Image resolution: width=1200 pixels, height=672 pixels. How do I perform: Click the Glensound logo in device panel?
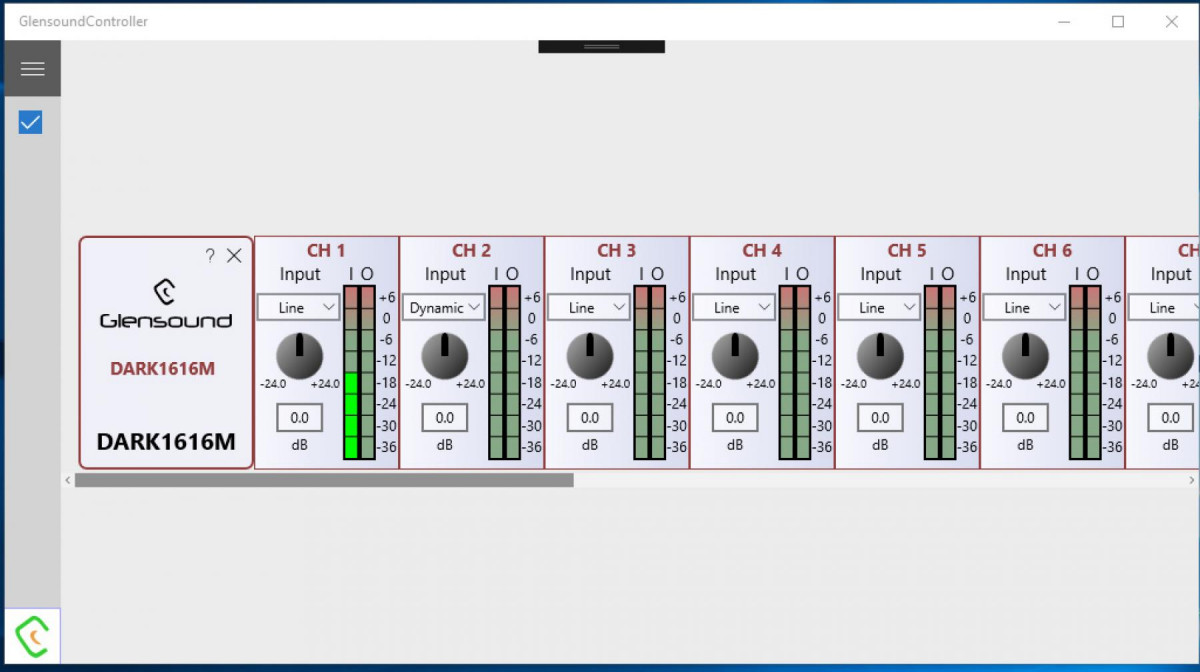(166, 305)
